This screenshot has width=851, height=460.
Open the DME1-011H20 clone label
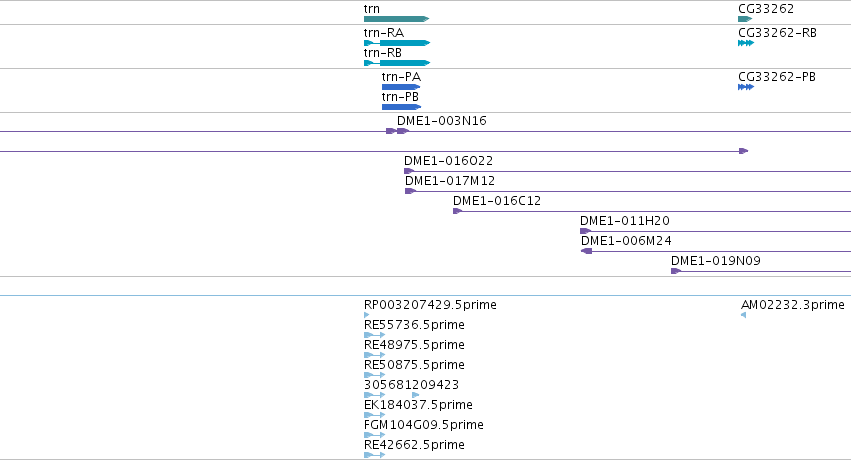625,221
